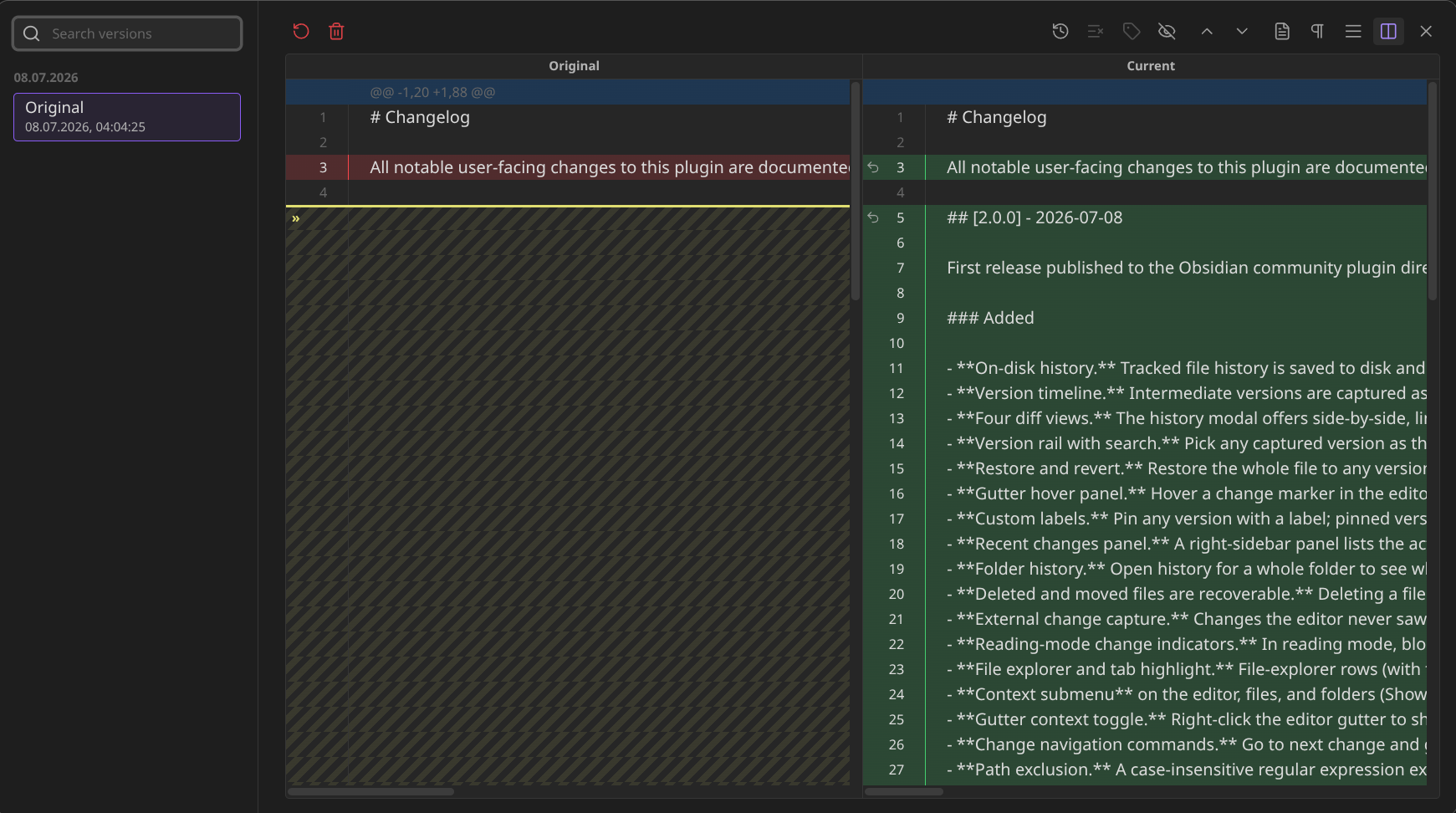This screenshot has height=813, width=1456.
Task: Click the Original pane vertical scrollbar
Action: coord(856,191)
